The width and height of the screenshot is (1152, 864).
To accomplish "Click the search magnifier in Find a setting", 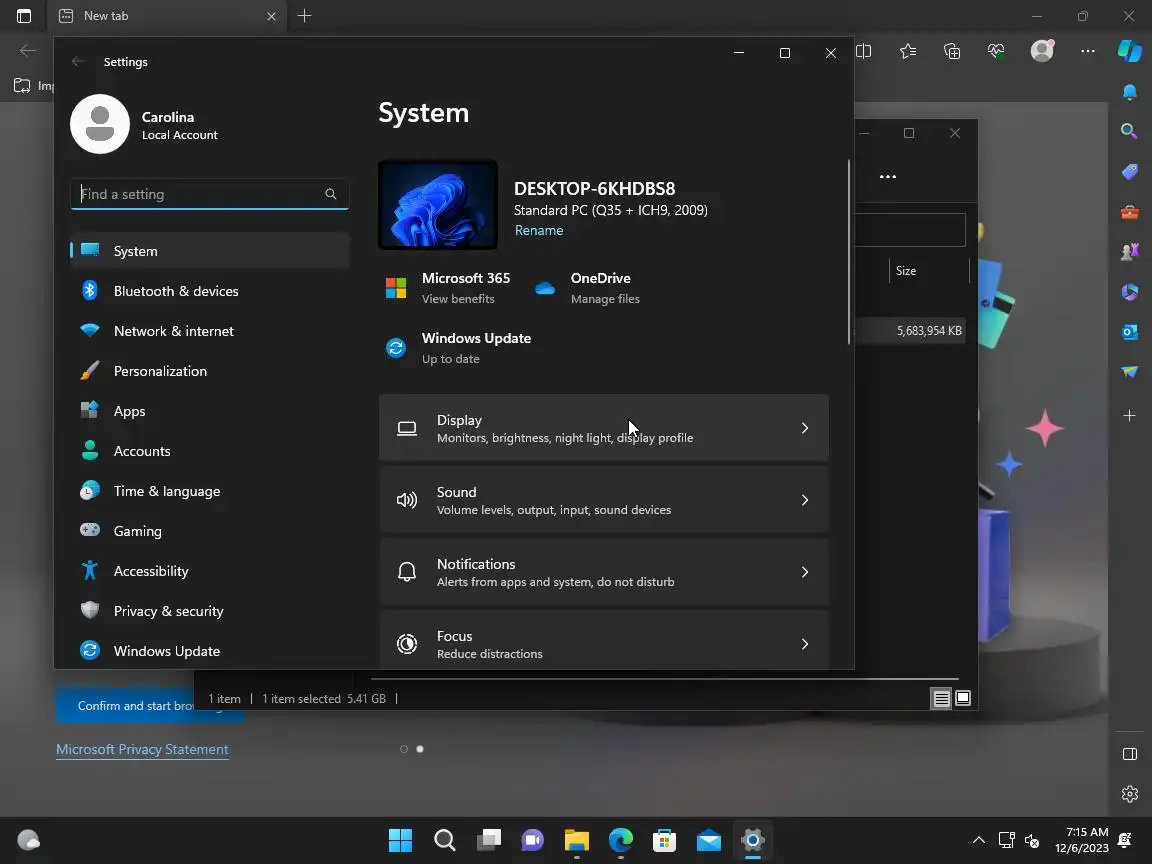I will (331, 194).
